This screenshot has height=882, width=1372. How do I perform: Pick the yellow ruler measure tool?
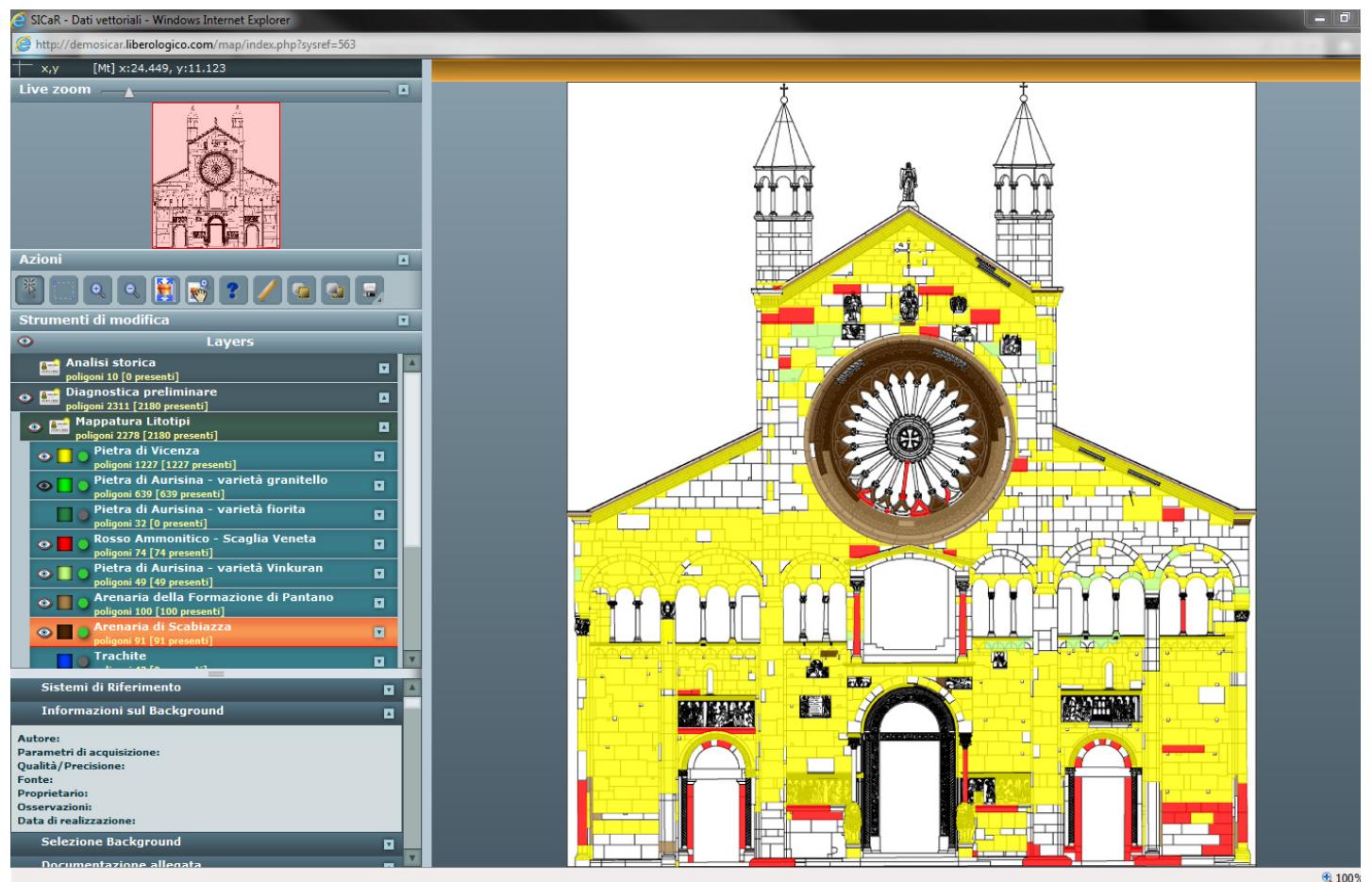coord(267,291)
